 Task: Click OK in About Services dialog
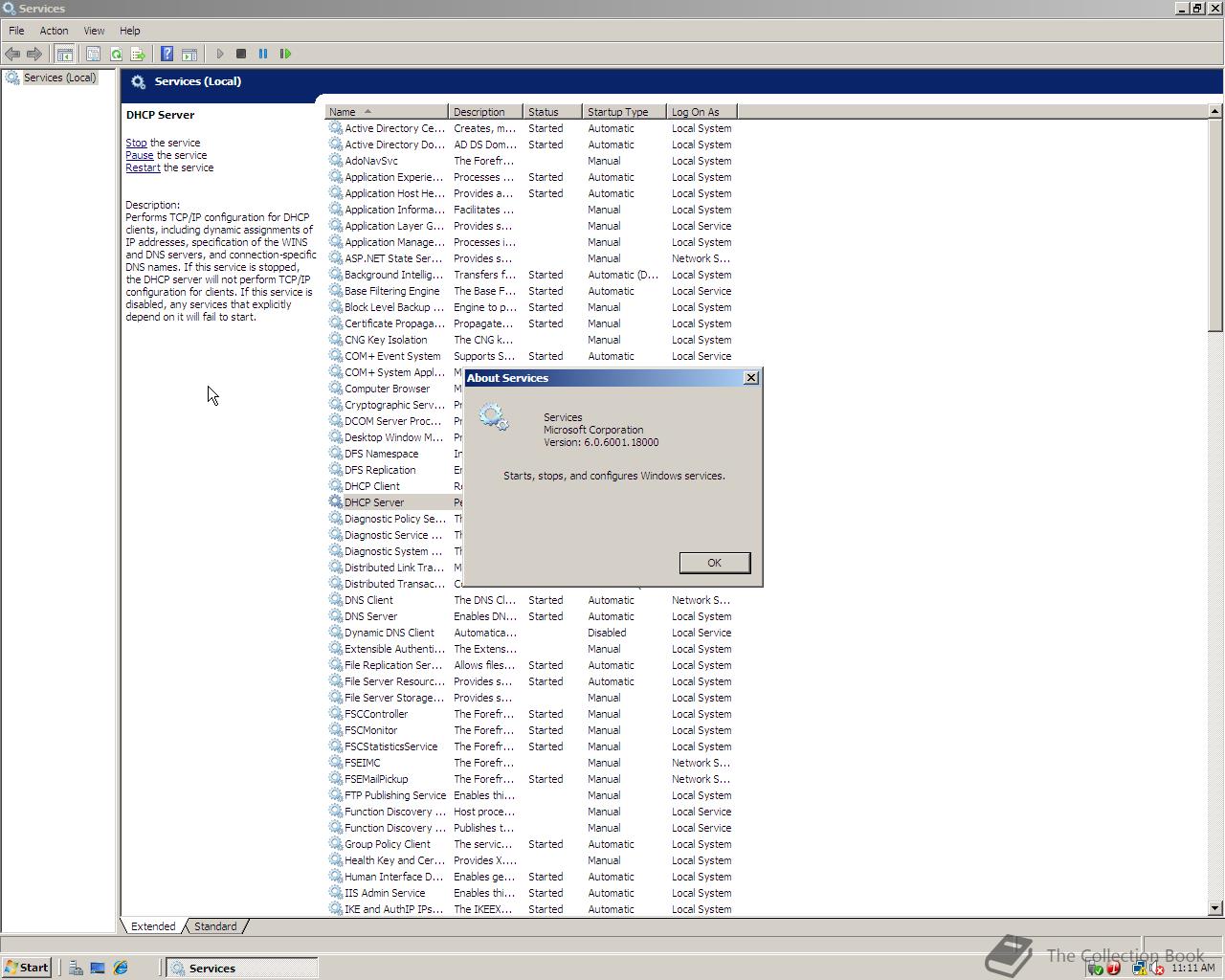(x=714, y=563)
